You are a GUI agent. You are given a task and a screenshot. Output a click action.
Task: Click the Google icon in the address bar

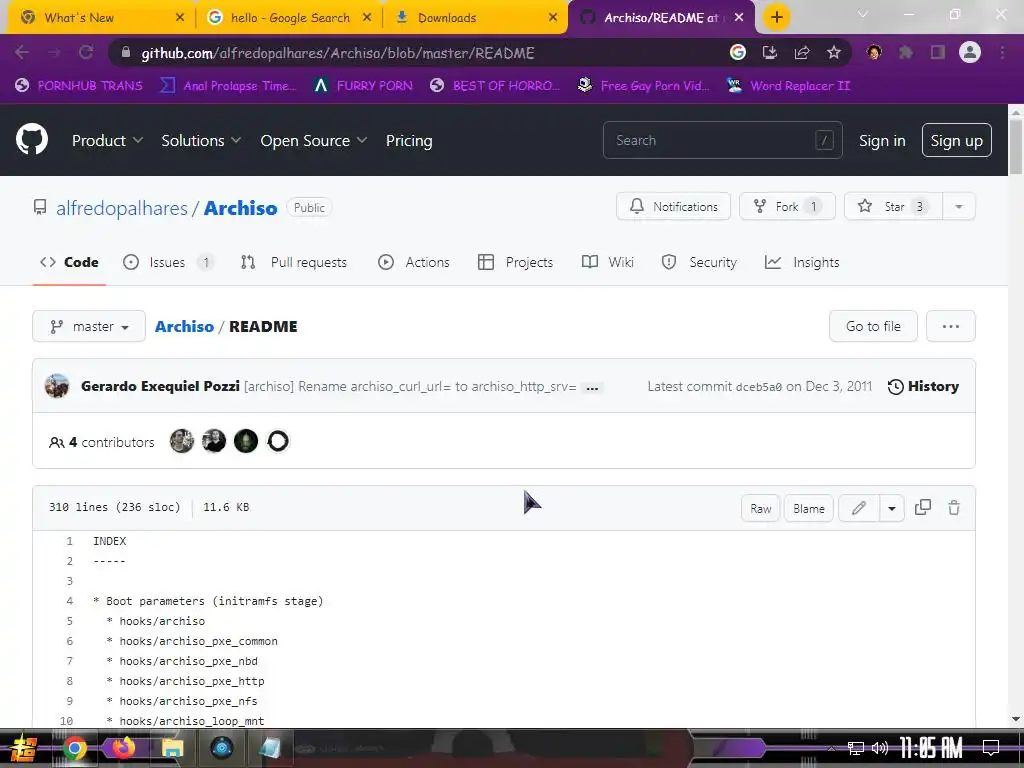[x=737, y=52]
